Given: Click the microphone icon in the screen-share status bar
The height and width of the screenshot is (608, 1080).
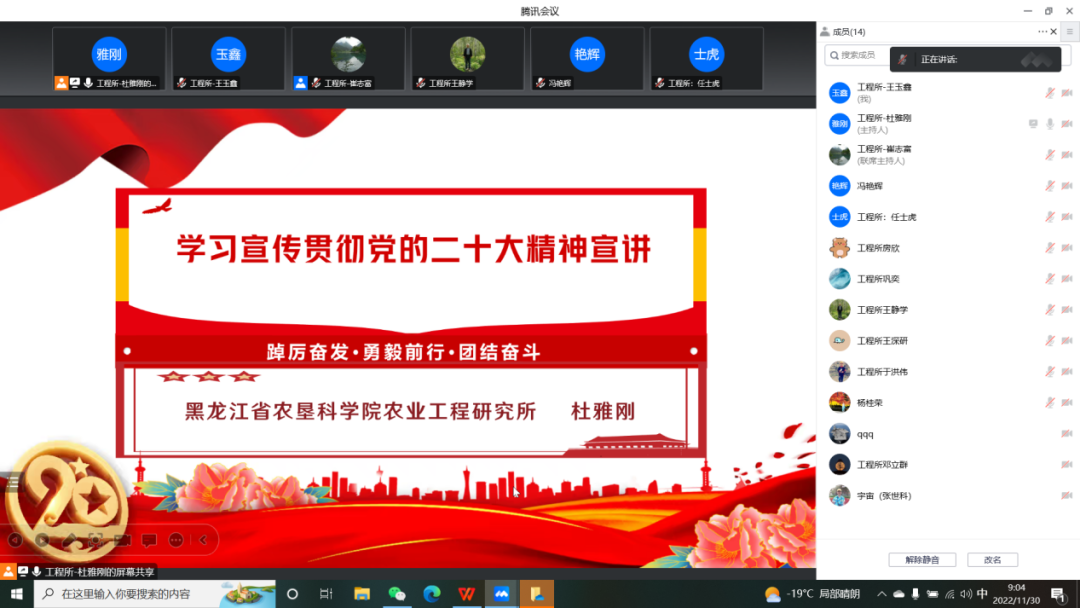Looking at the screenshot, I should [37, 570].
